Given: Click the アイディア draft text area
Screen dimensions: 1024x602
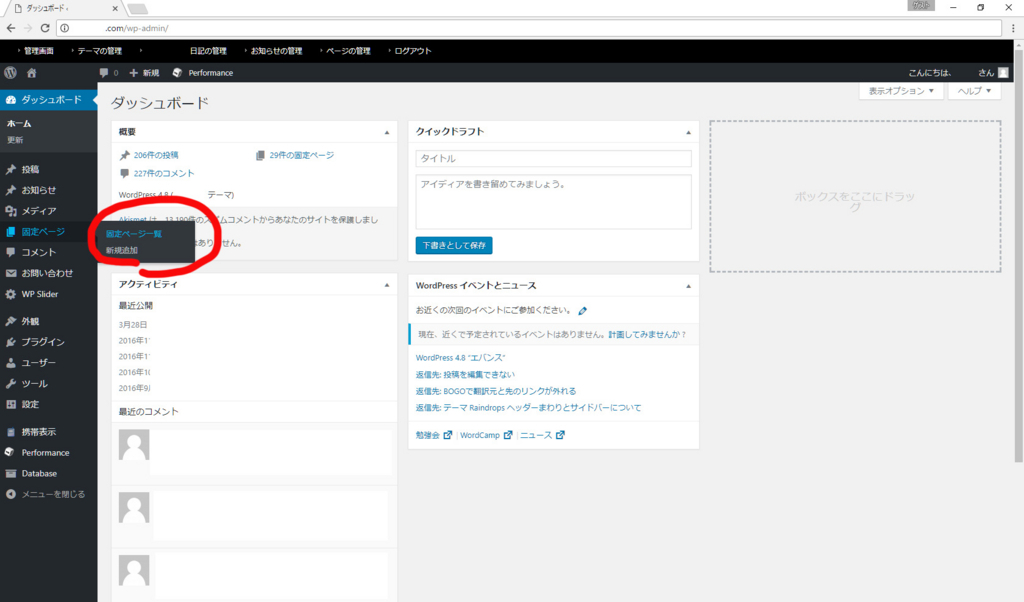Looking at the screenshot, I should [553, 202].
